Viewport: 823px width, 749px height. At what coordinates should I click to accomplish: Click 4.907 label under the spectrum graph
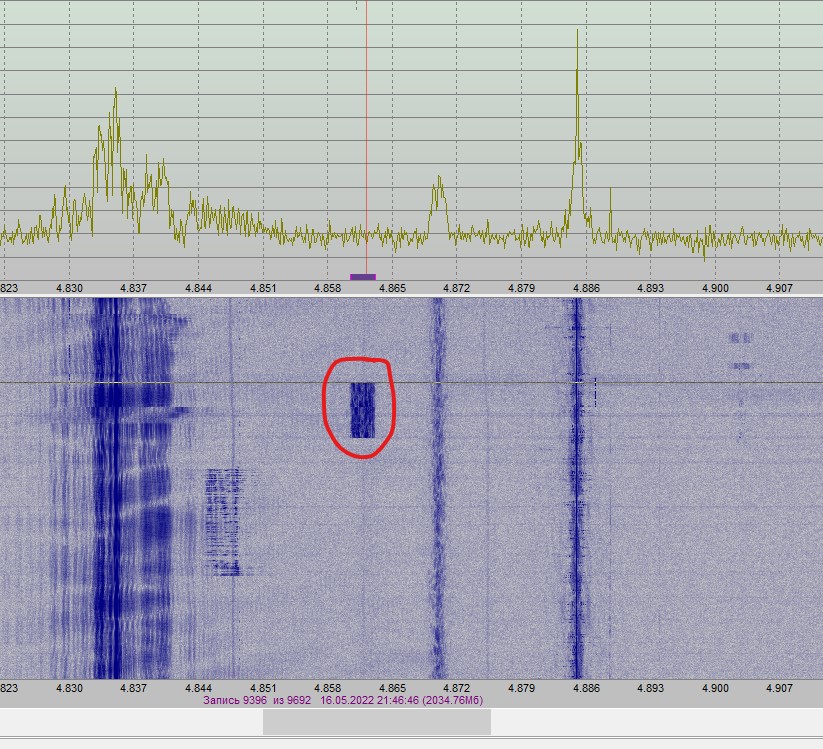click(x=779, y=288)
